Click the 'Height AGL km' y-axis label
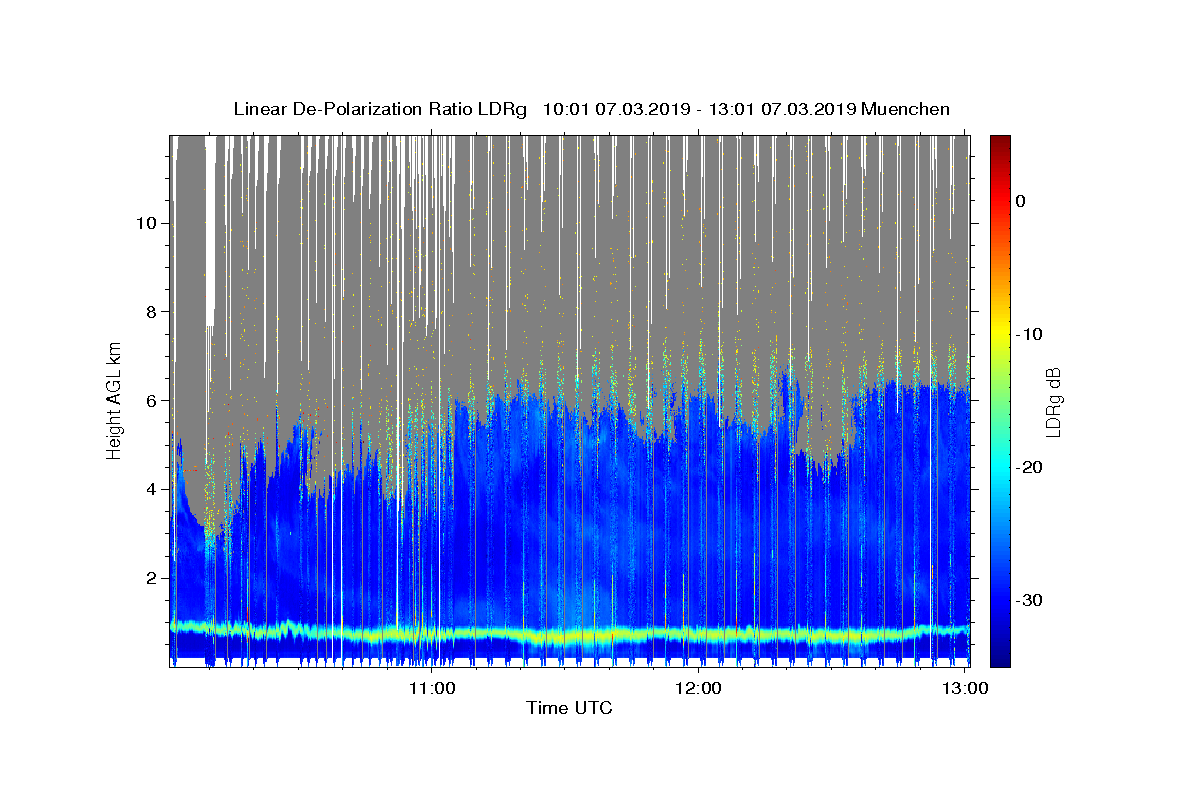Image resolution: width=1200 pixels, height=800 pixels. click(x=114, y=400)
